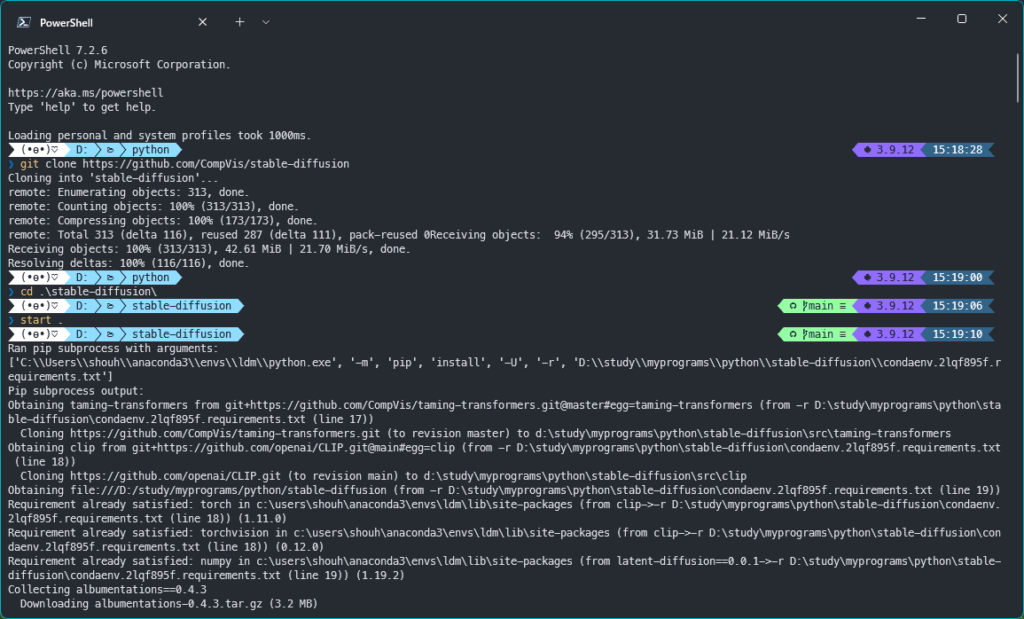1024x619 pixels.
Task: Click 'Ran pip subprocess with arguments:' line
Action: (113, 349)
